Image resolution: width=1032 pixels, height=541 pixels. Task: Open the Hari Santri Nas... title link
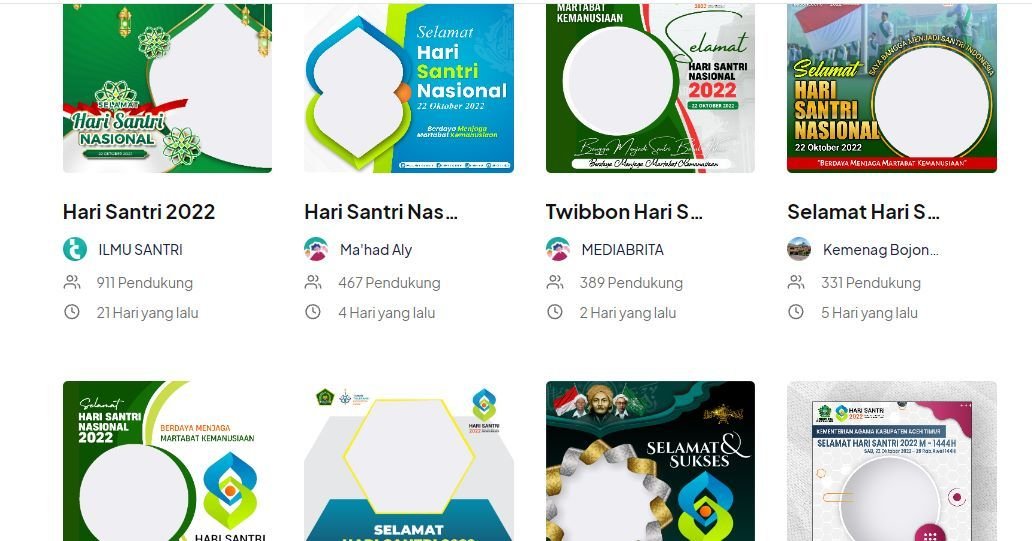(380, 212)
